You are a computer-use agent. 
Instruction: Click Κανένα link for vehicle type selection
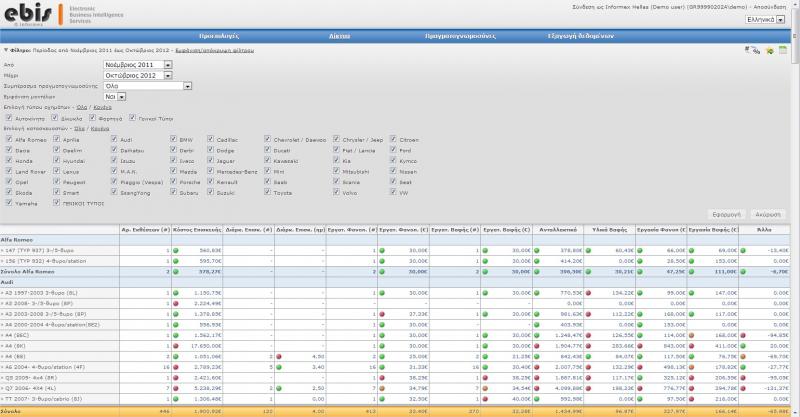pyautogui.click(x=102, y=107)
